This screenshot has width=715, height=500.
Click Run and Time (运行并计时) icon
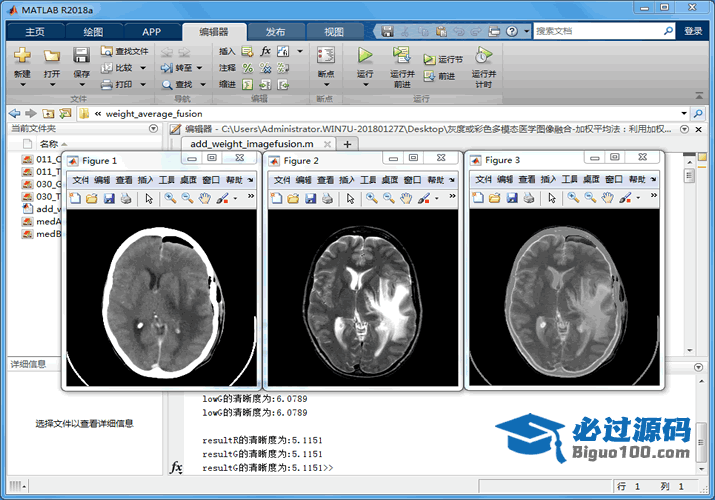[x=483, y=55]
